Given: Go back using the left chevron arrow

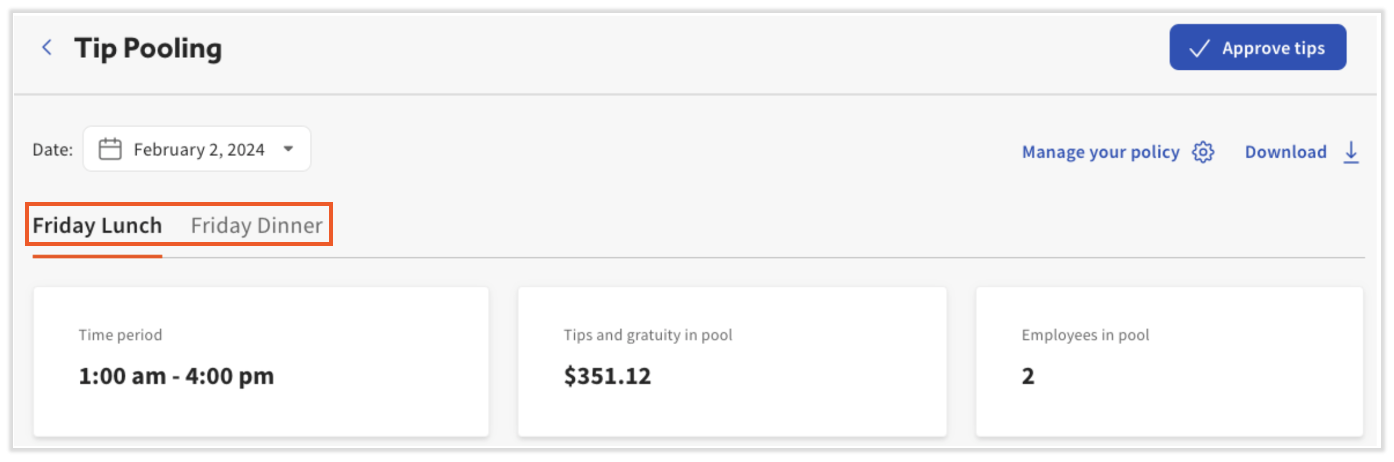Looking at the screenshot, I should (x=46, y=48).
